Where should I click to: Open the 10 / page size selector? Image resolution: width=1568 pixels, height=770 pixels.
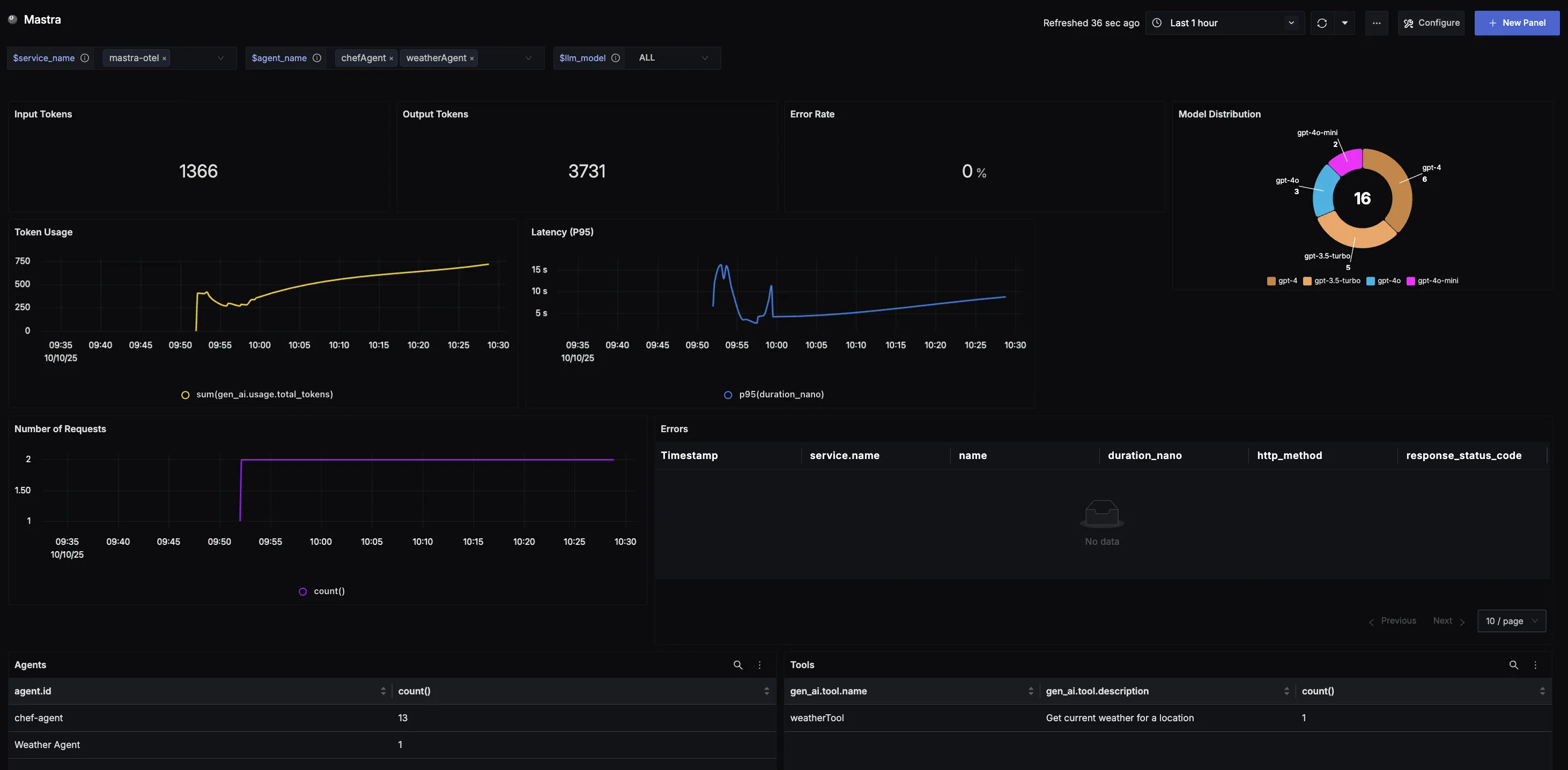[x=1511, y=621]
